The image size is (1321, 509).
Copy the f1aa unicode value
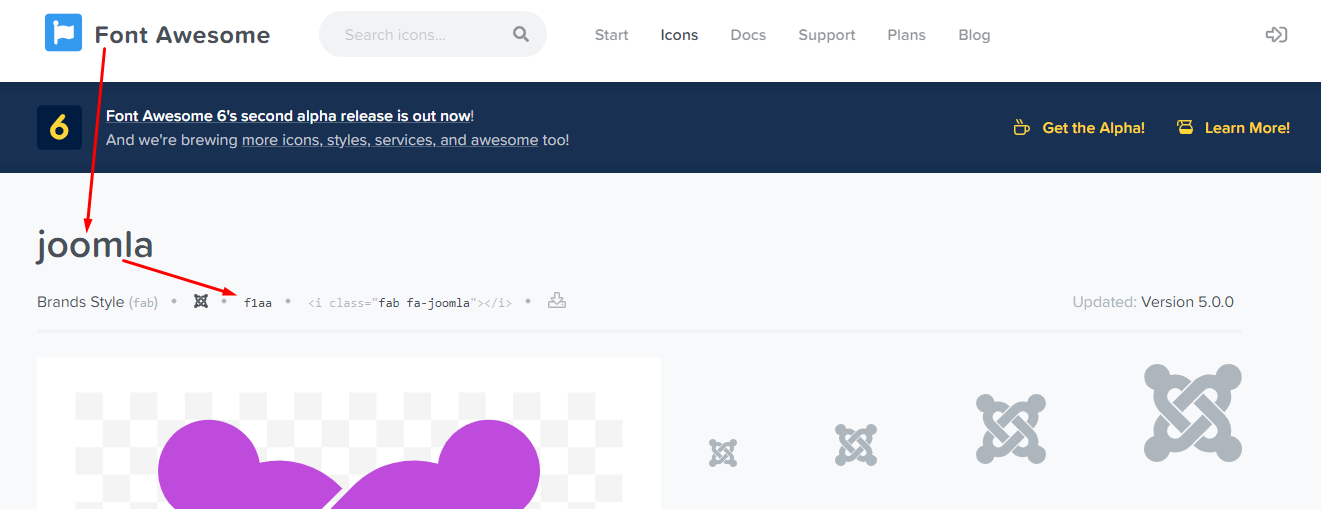point(258,302)
